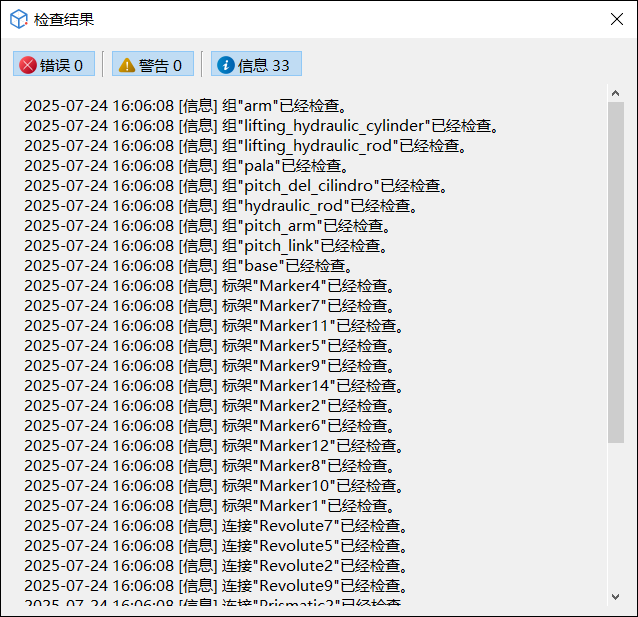Image resolution: width=638 pixels, height=617 pixels.
Task: Click the scrollbar down arrow
Action: click(x=615, y=597)
